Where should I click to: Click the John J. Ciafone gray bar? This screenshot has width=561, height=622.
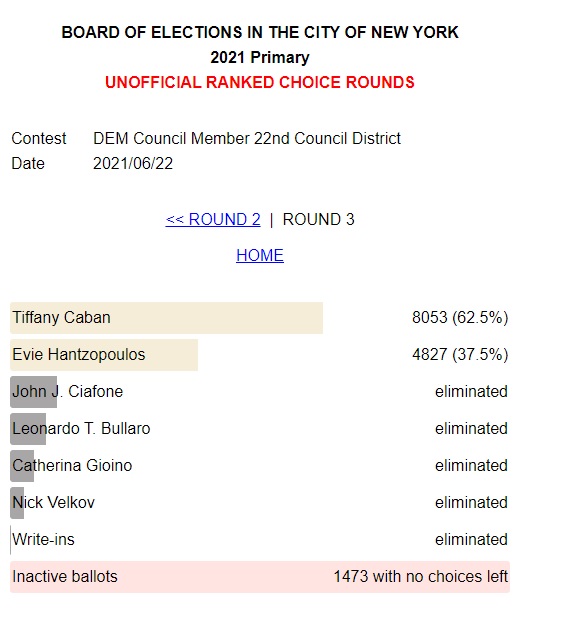coord(34,392)
